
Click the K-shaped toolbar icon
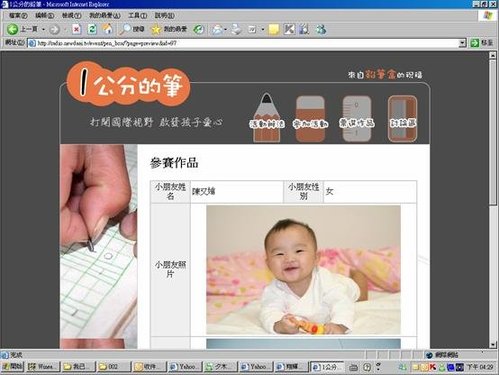289,29
